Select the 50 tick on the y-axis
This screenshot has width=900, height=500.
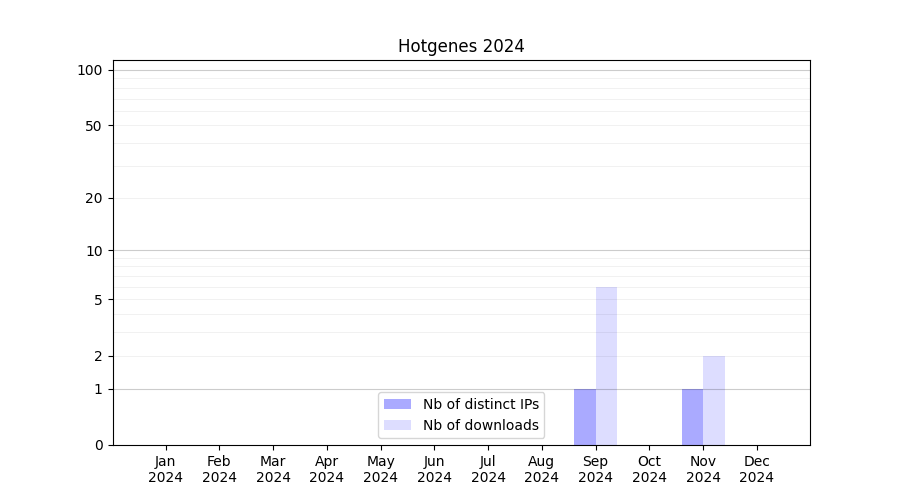tap(93, 126)
